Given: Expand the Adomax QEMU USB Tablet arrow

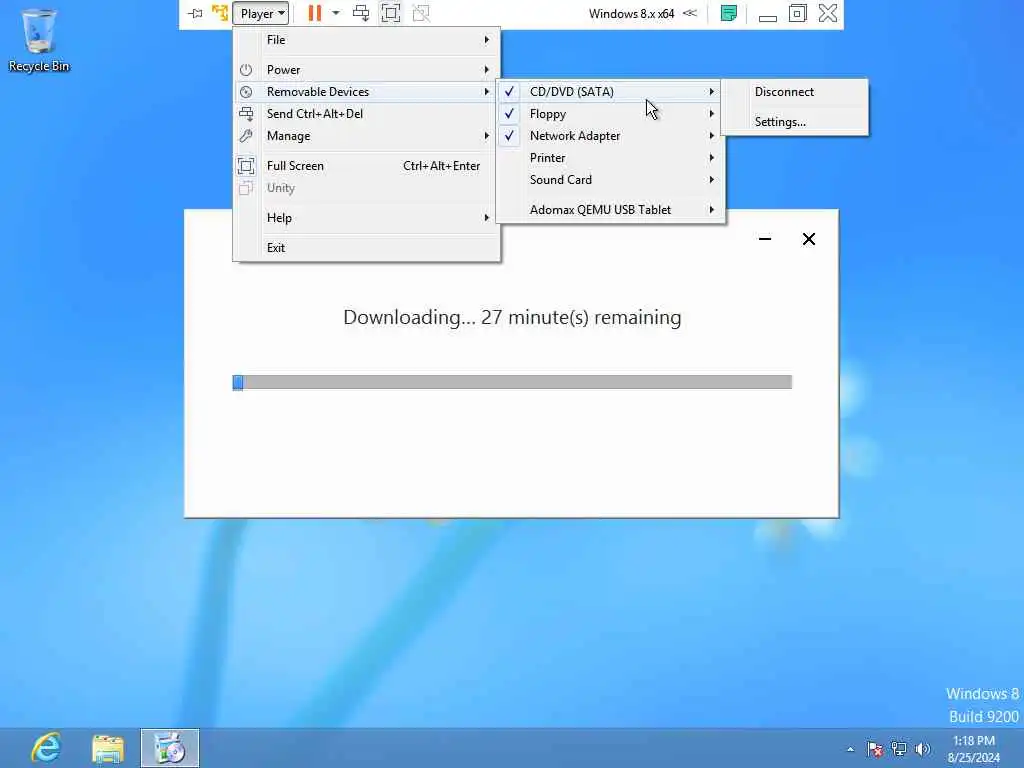Looking at the screenshot, I should tap(712, 210).
